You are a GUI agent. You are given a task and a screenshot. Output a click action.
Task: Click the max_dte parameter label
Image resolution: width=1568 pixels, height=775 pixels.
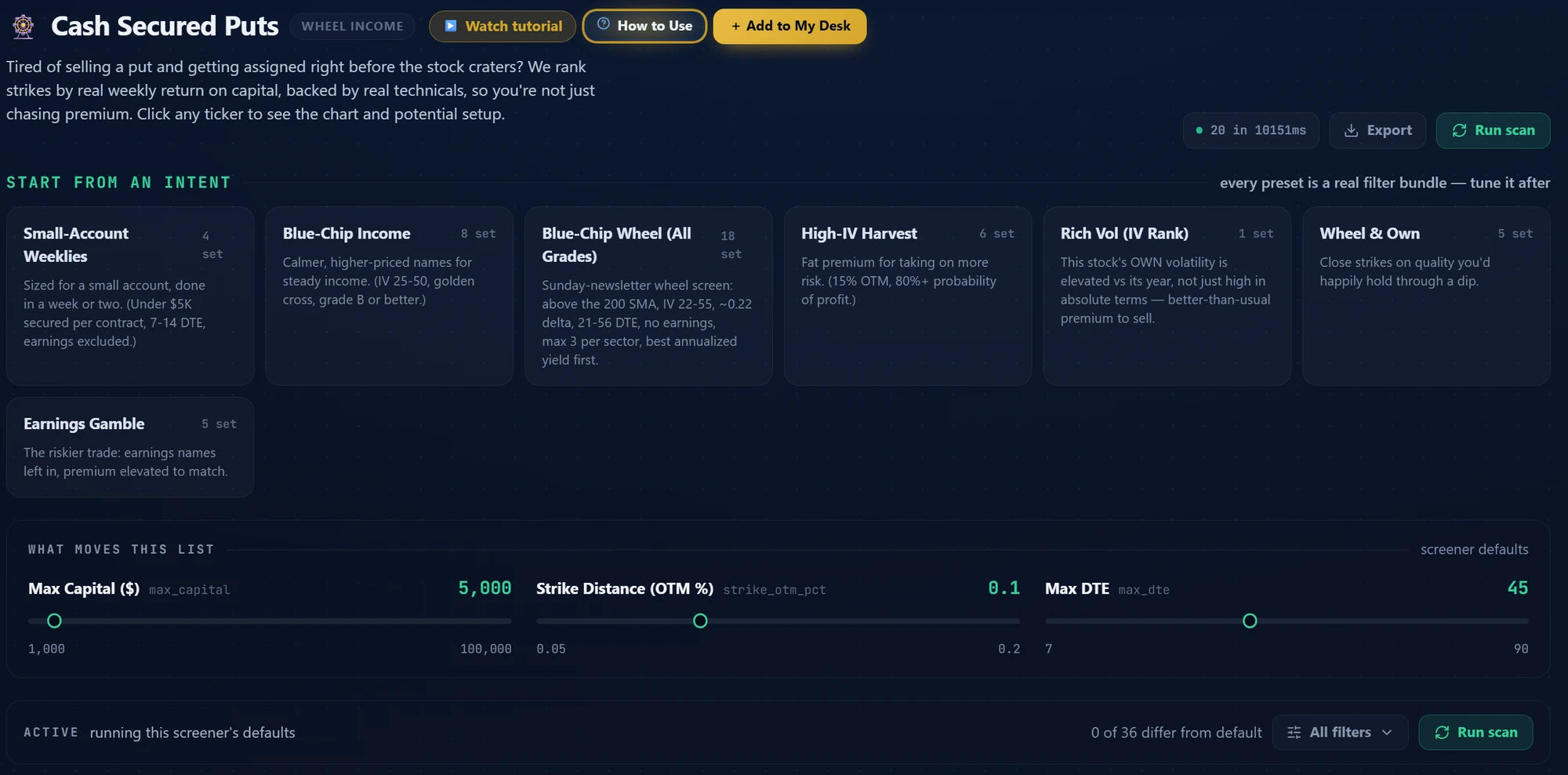pos(1144,590)
